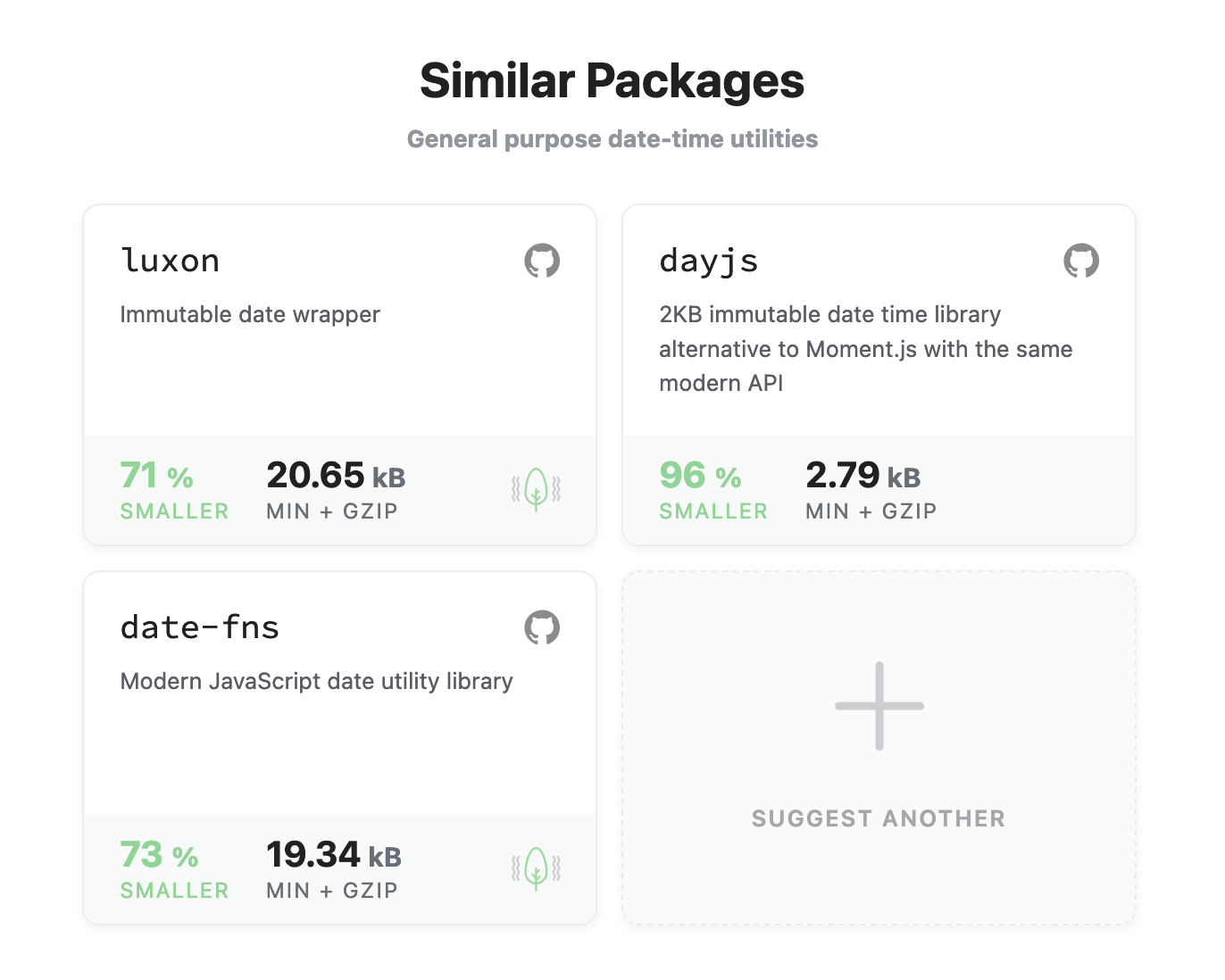The image size is (1225, 980).
Task: Open the luxon package name link
Action: click(170, 261)
